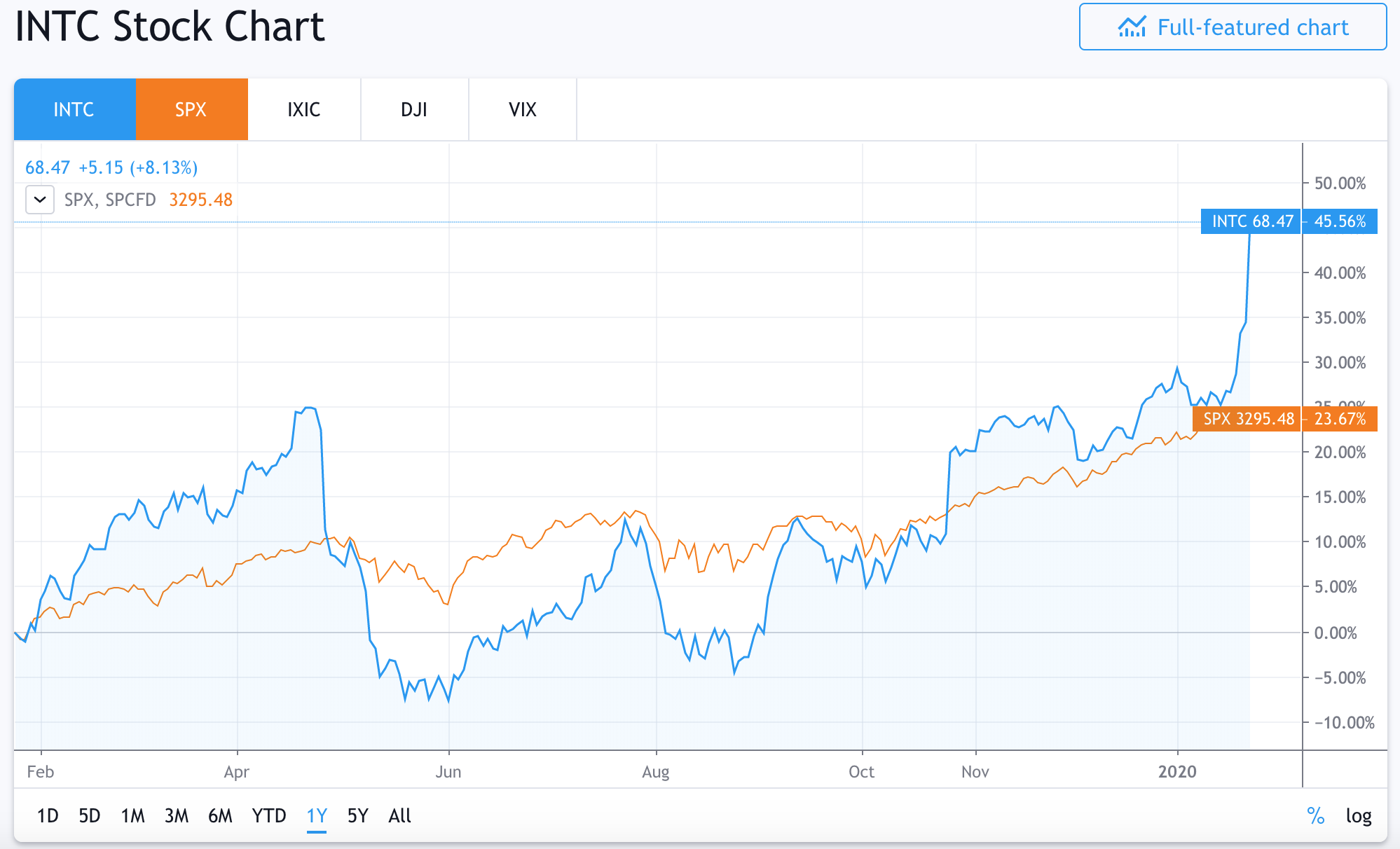Switch to the DJI tab
The image size is (1400, 849).
pyautogui.click(x=414, y=109)
